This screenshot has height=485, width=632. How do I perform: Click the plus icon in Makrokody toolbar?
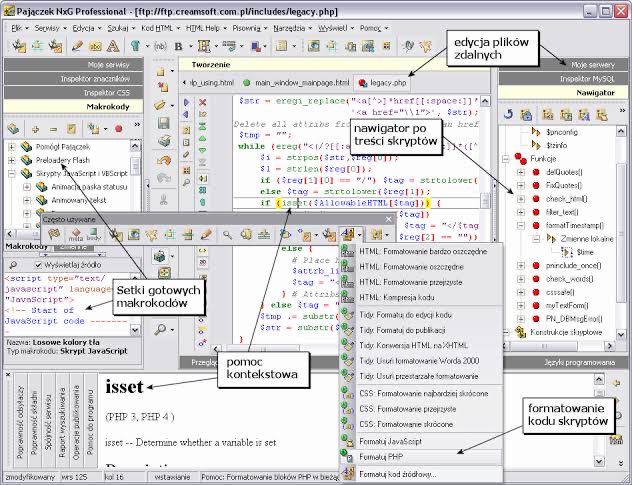35,129
